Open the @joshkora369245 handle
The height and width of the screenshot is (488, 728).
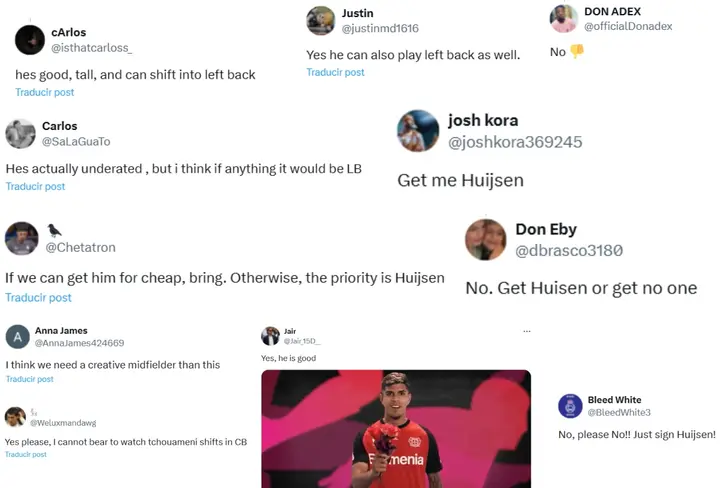515,142
